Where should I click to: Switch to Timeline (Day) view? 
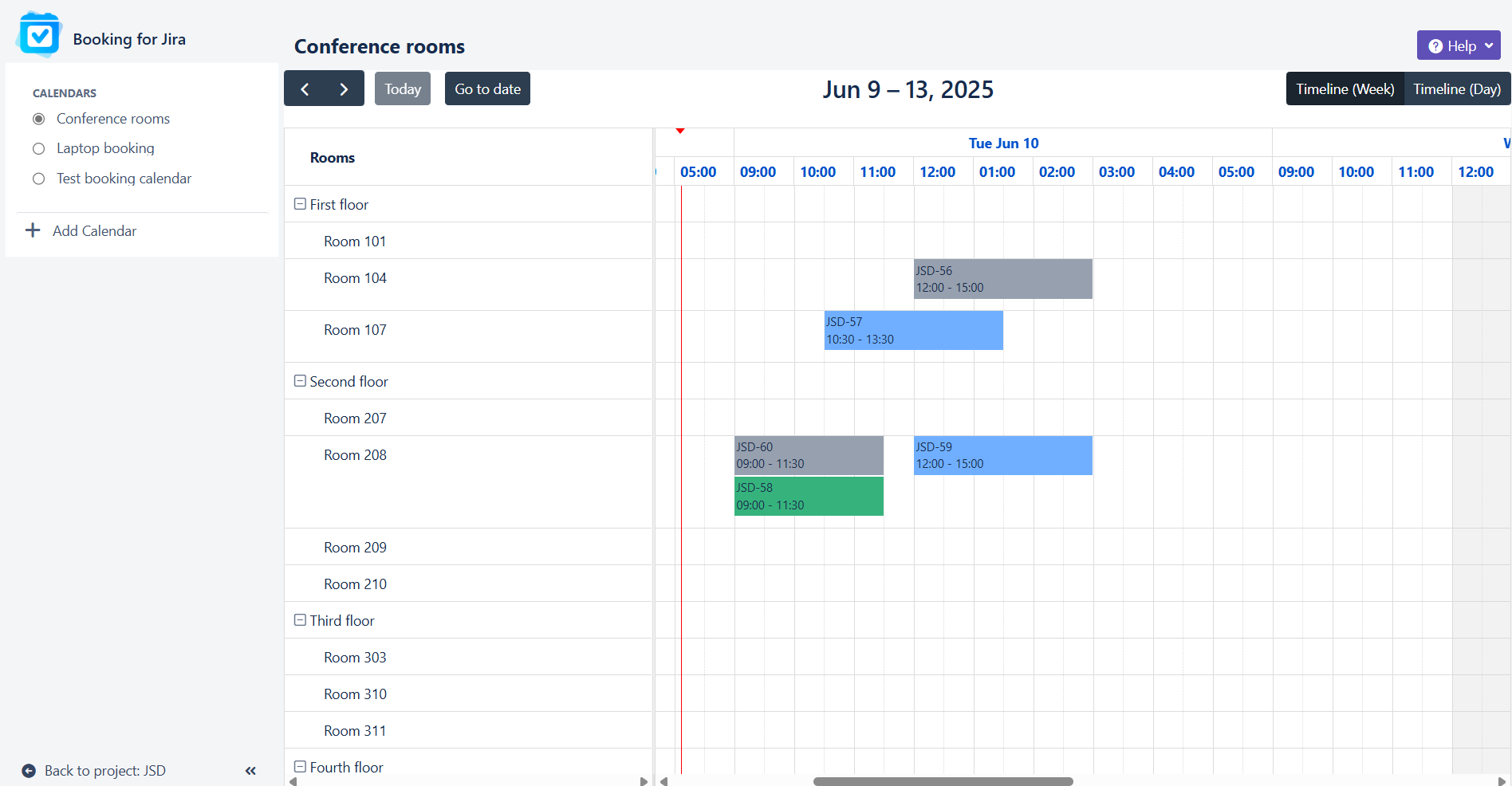[x=1456, y=89]
